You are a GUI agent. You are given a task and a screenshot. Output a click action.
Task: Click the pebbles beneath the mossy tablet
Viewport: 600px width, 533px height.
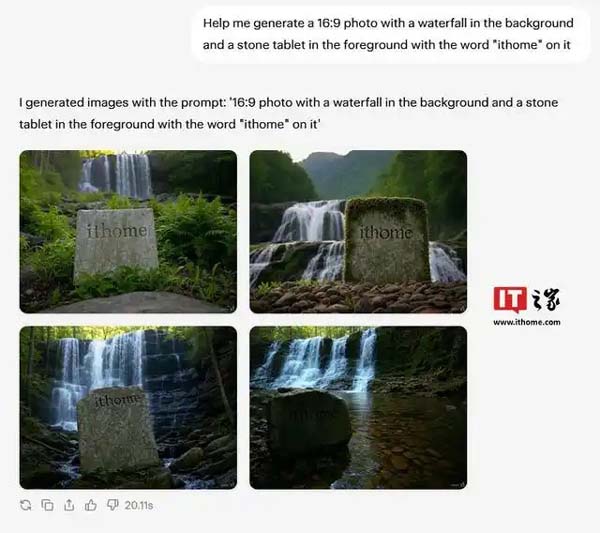[x=358, y=297]
